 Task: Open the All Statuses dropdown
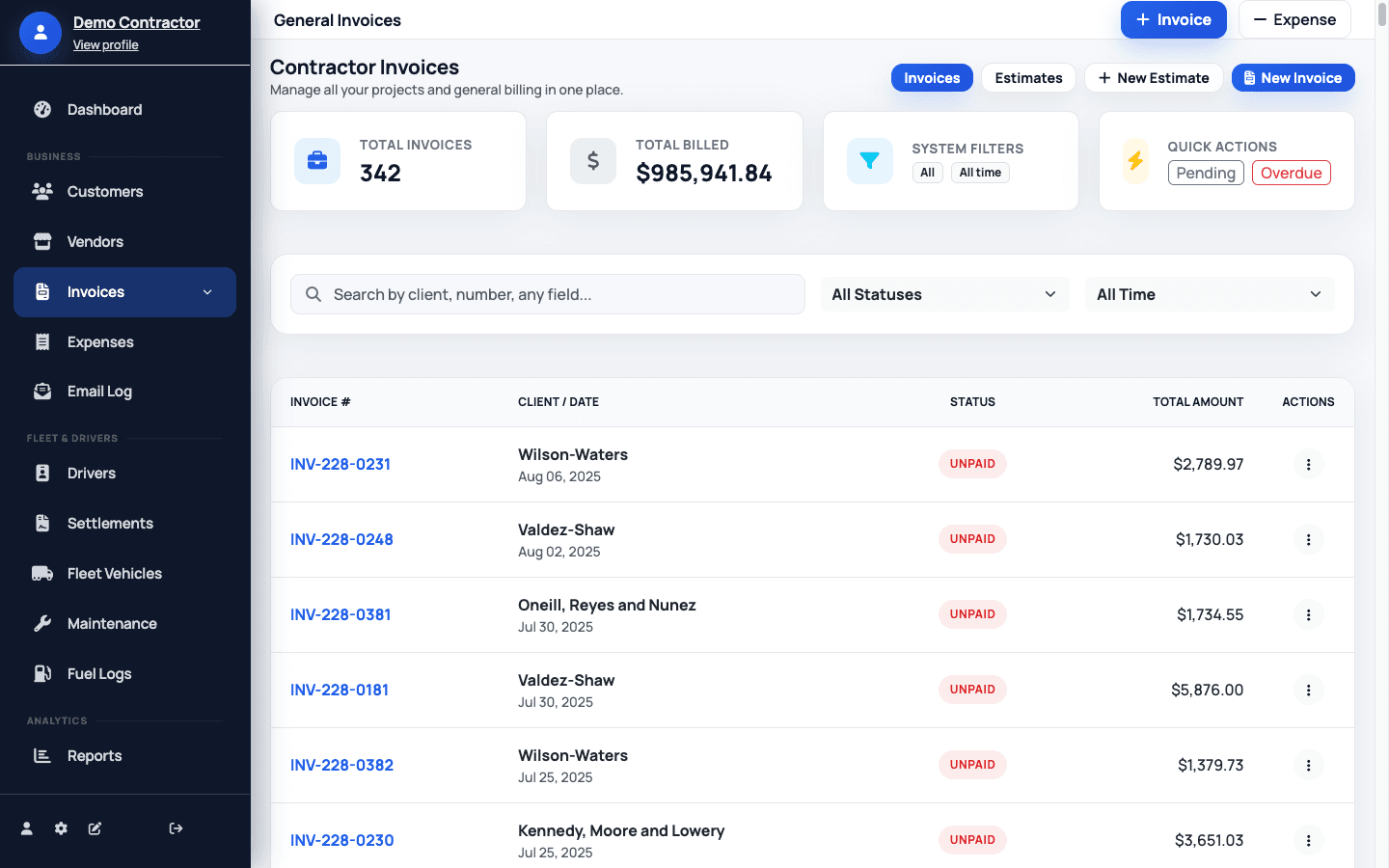pyautogui.click(x=944, y=294)
